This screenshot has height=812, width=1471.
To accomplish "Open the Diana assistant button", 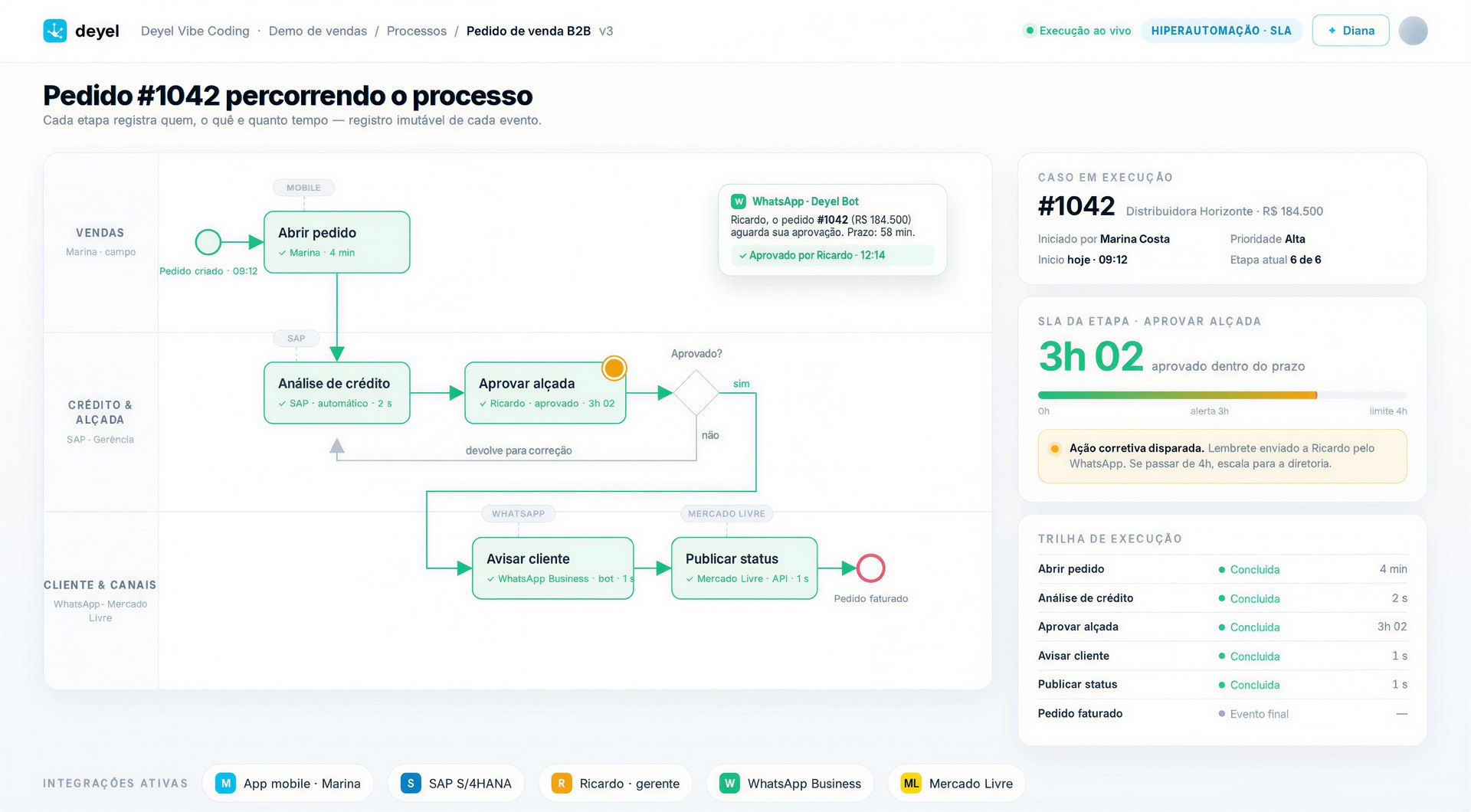I will point(1351,31).
